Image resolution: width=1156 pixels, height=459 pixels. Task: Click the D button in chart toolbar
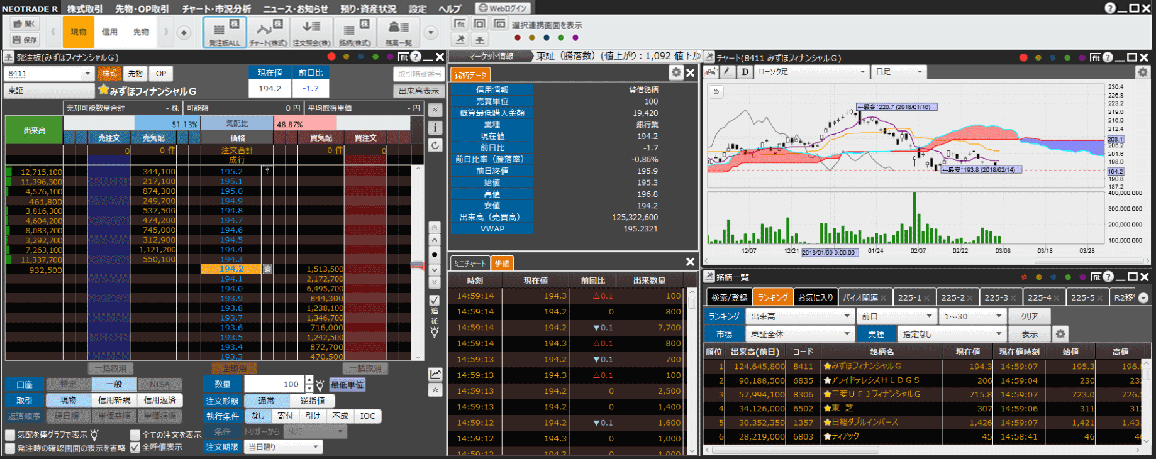point(744,71)
